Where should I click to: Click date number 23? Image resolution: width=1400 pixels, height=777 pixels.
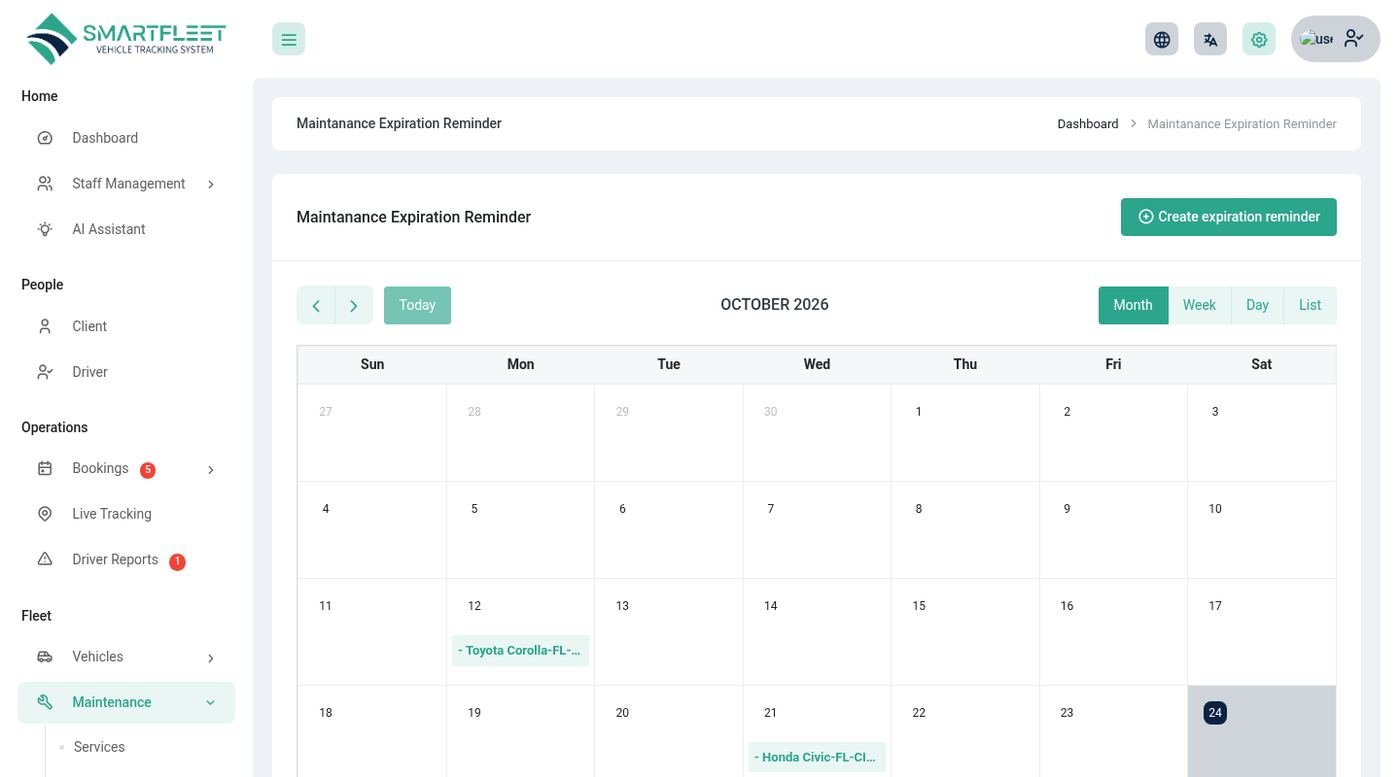point(1067,713)
